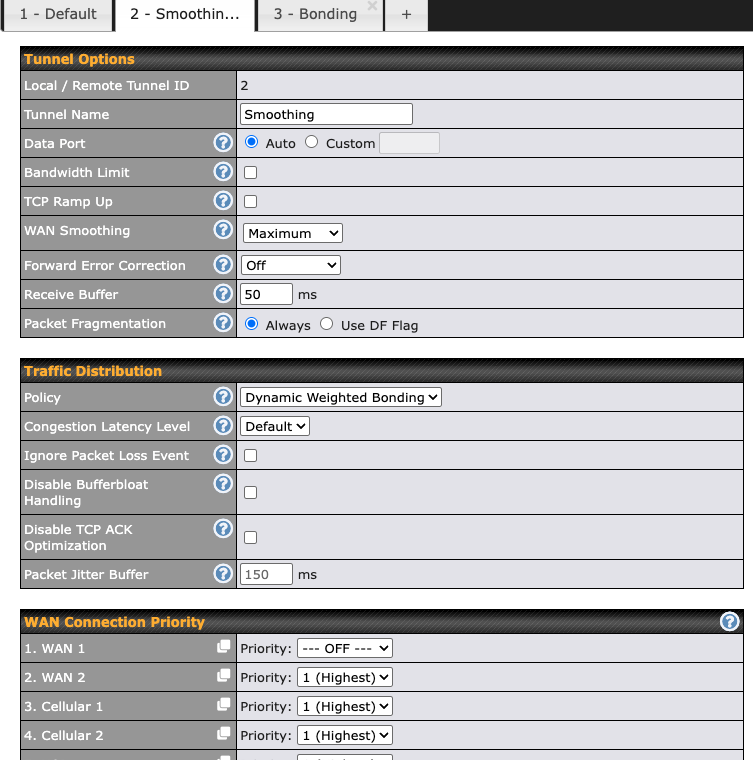
Task: Open the WAN Smoothing dropdown
Action: pos(293,233)
